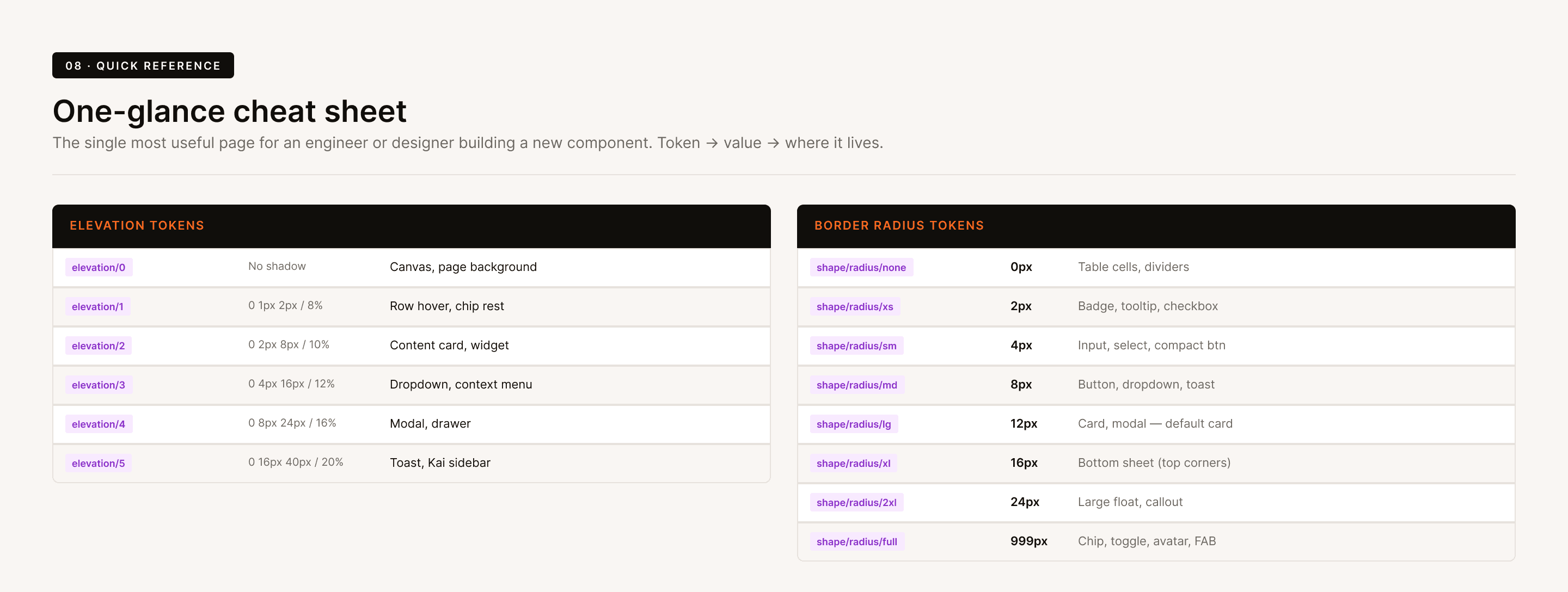
Task: Click the shape/radius/xl token tag
Action: point(853,463)
